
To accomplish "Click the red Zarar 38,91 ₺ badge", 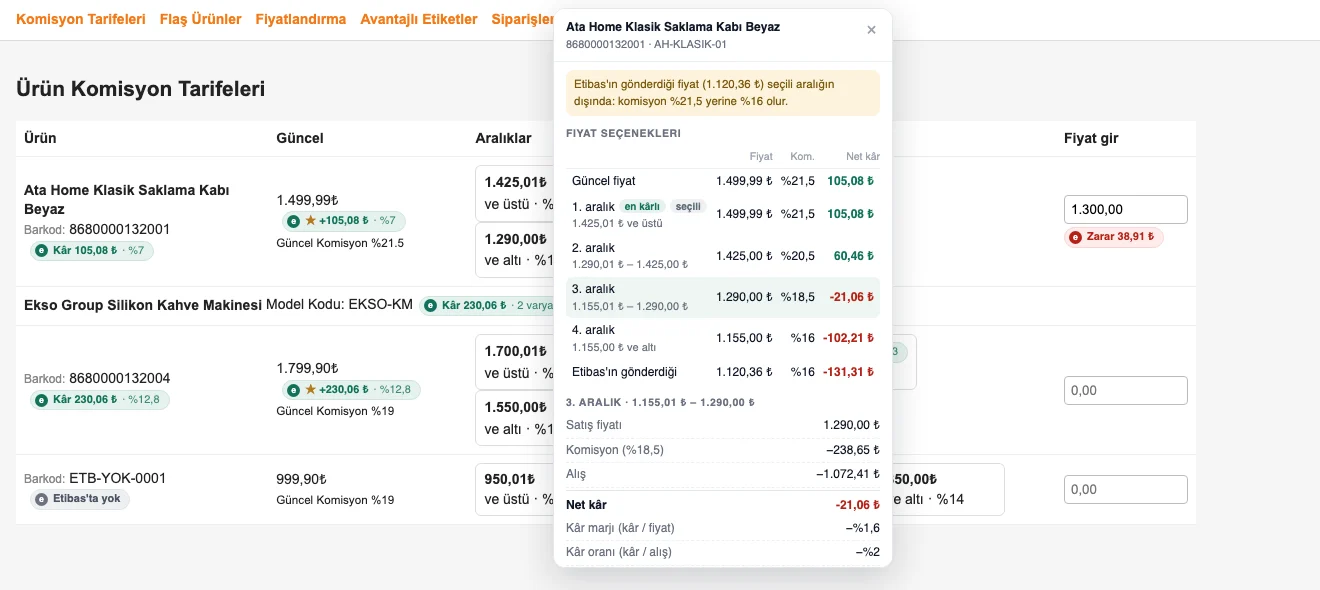I will [x=1114, y=238].
